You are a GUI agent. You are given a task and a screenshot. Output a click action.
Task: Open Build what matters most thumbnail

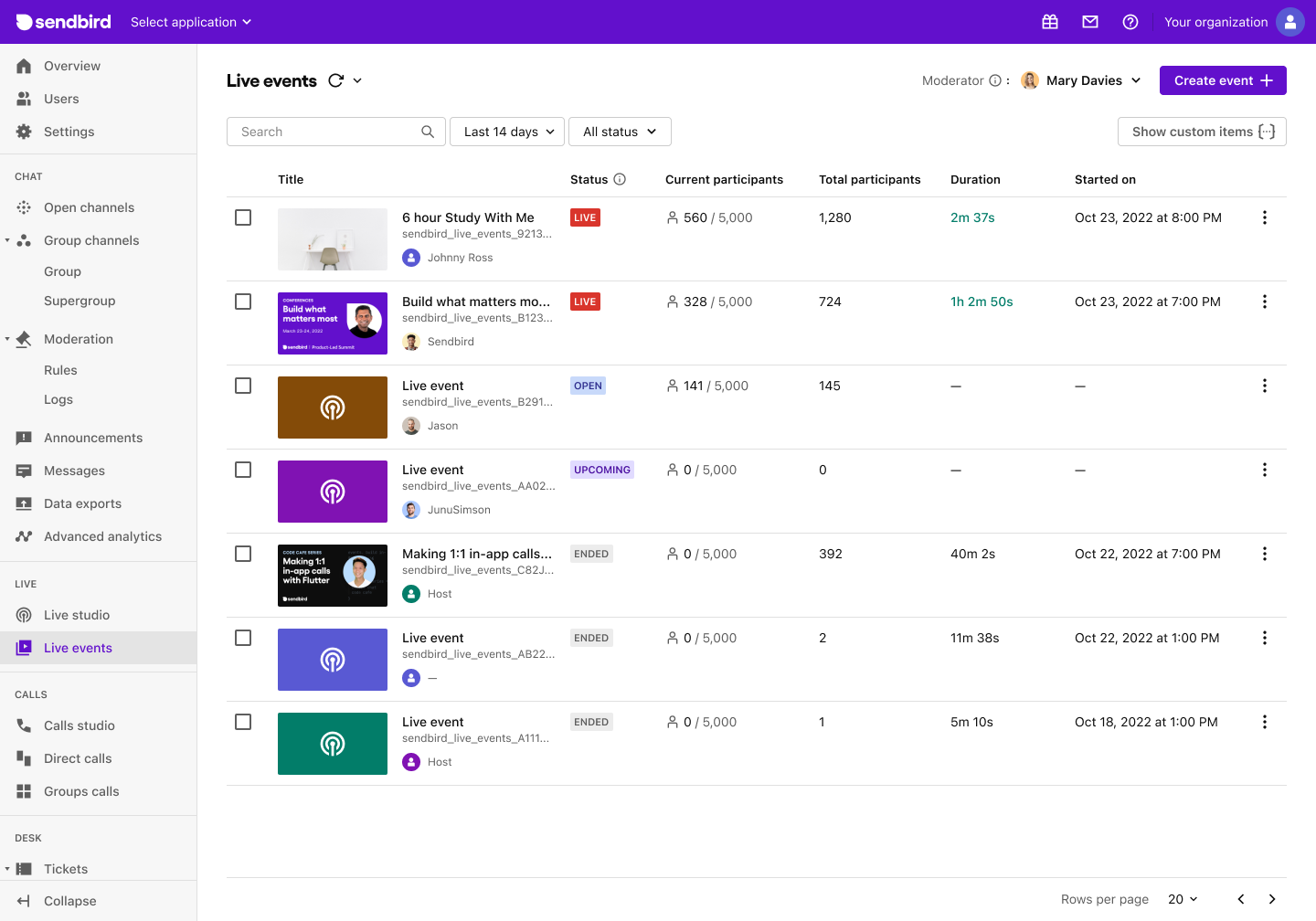point(333,323)
